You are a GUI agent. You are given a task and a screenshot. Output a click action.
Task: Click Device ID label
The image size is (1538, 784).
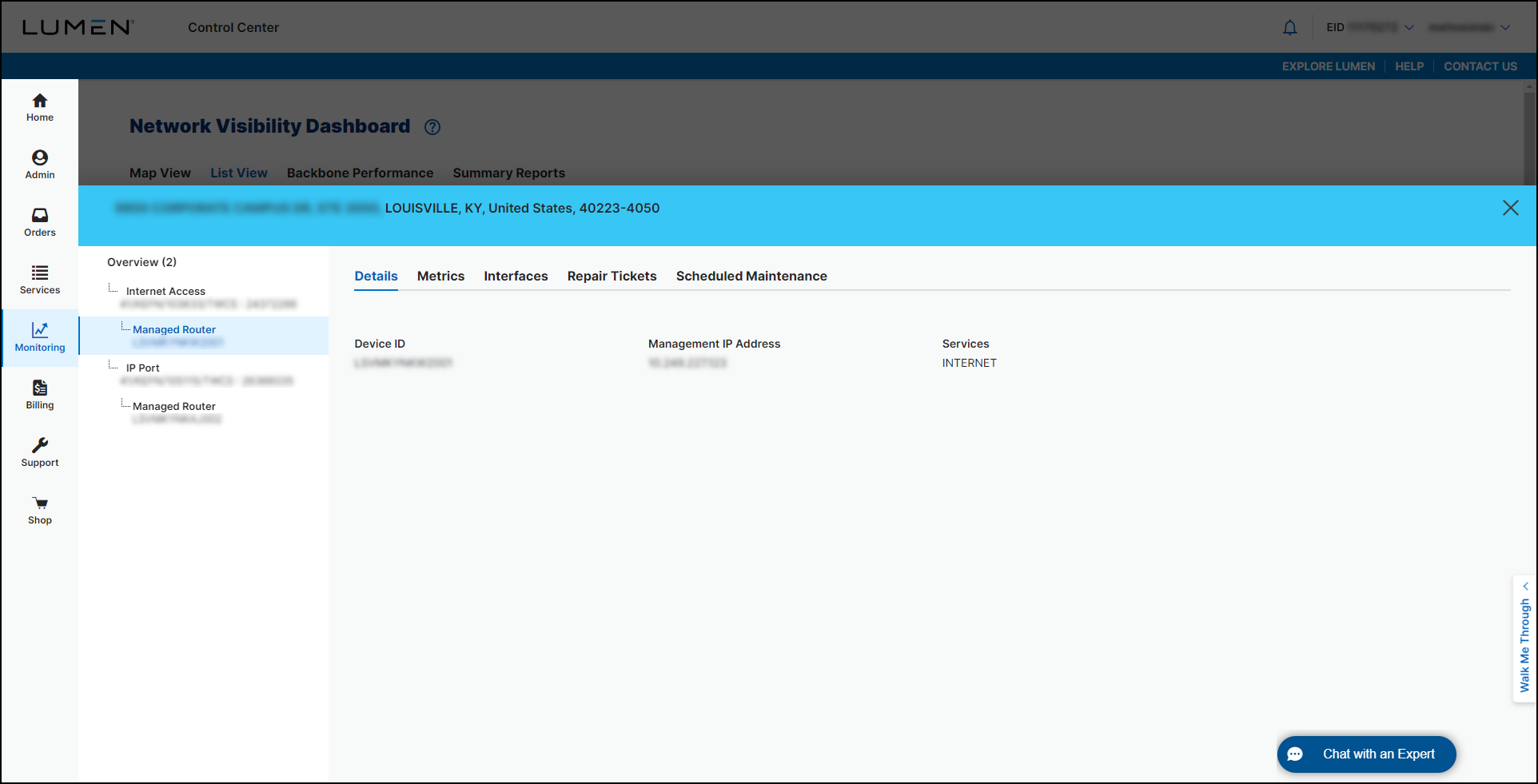click(380, 344)
